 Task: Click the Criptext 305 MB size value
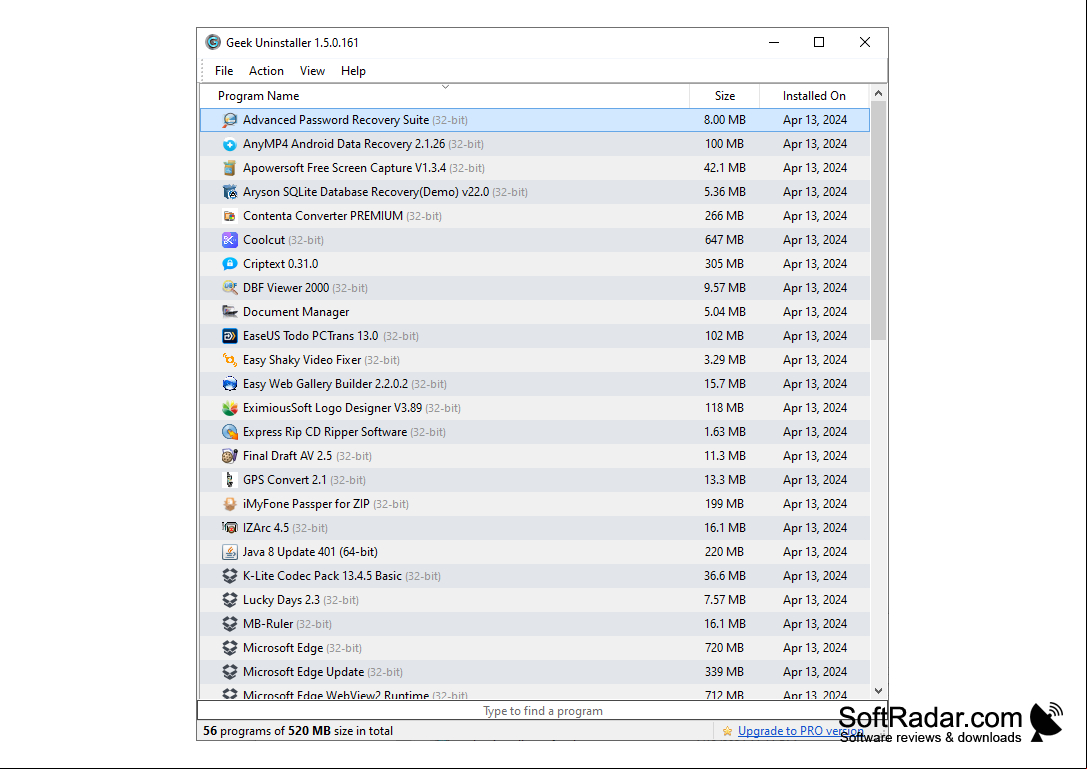tap(724, 264)
